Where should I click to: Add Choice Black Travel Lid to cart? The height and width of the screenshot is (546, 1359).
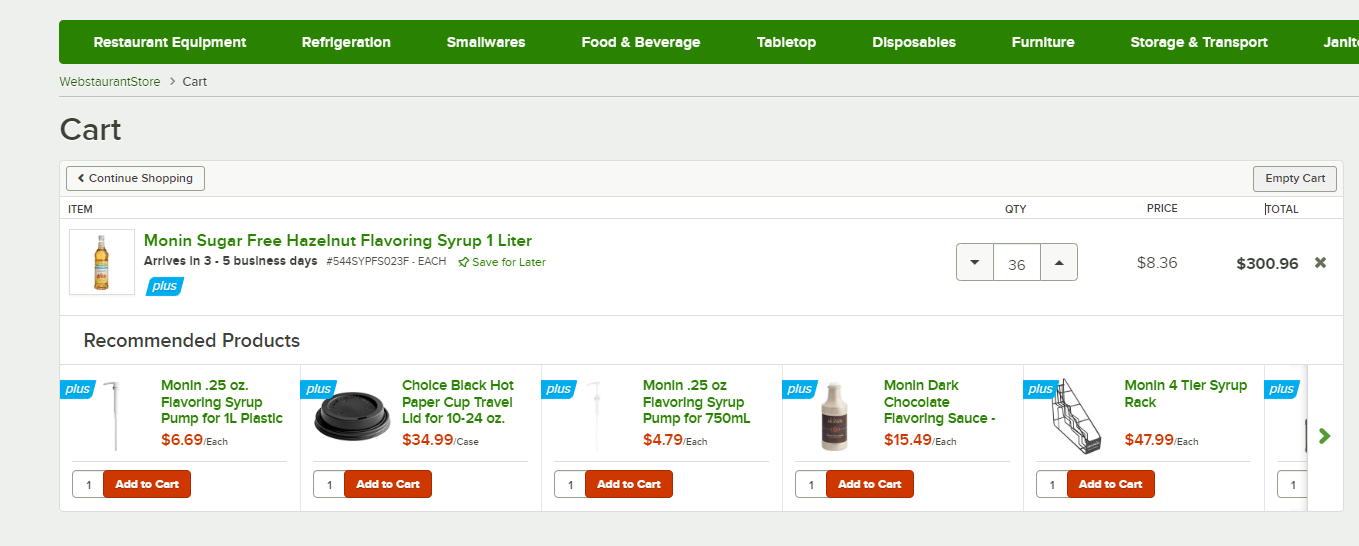click(388, 484)
